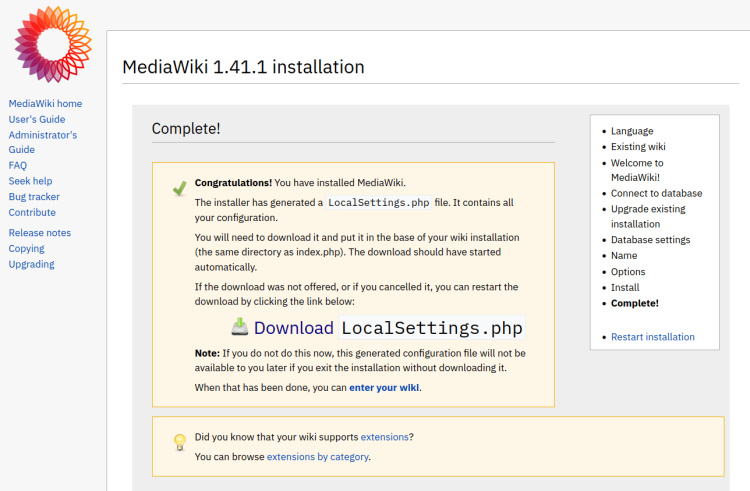Open the extensions link
Image resolution: width=750 pixels, height=491 pixels.
pos(384,437)
